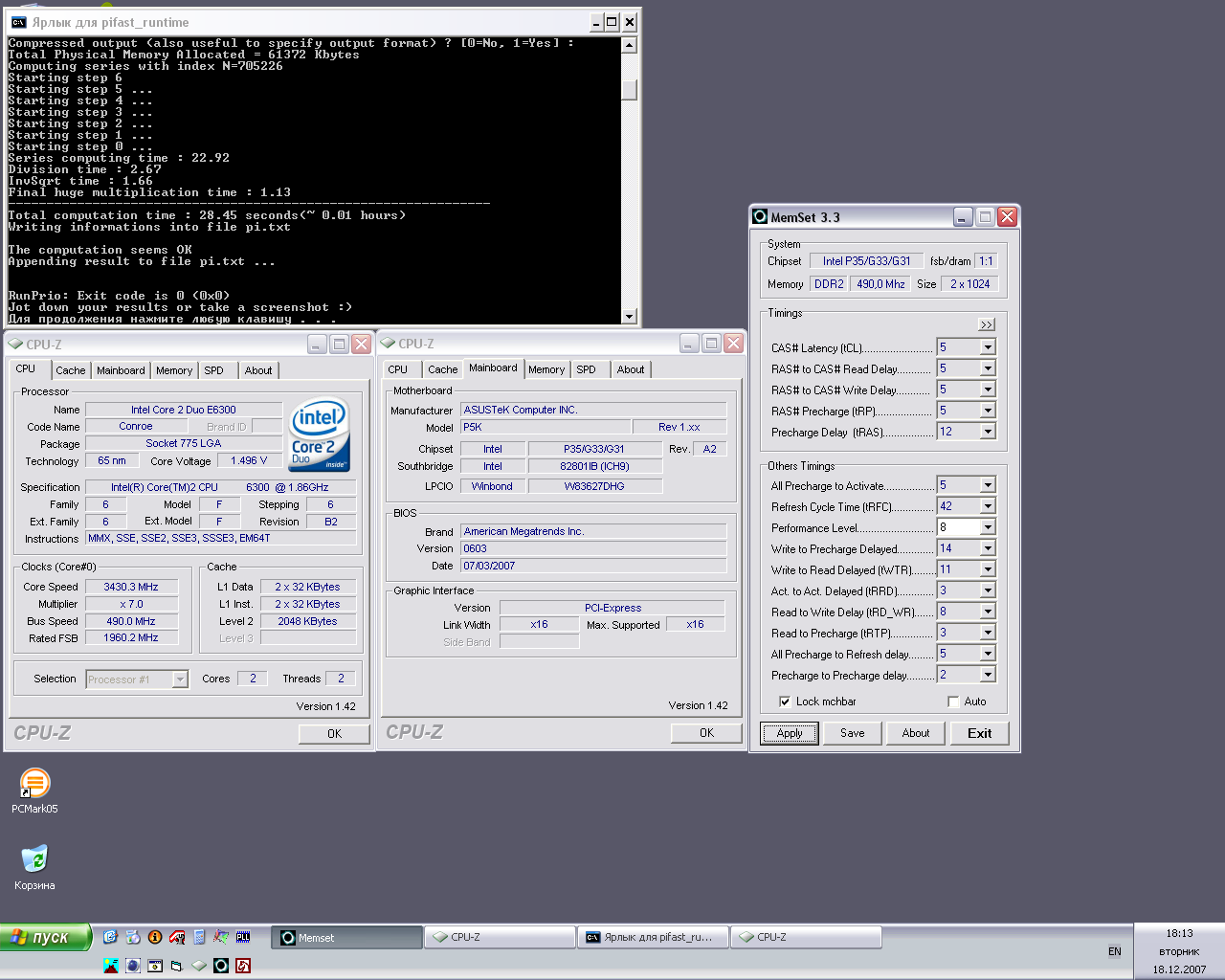Image resolution: width=1225 pixels, height=980 pixels.
Task: Click the system tray clock showing 18:13
Action: (1179, 933)
